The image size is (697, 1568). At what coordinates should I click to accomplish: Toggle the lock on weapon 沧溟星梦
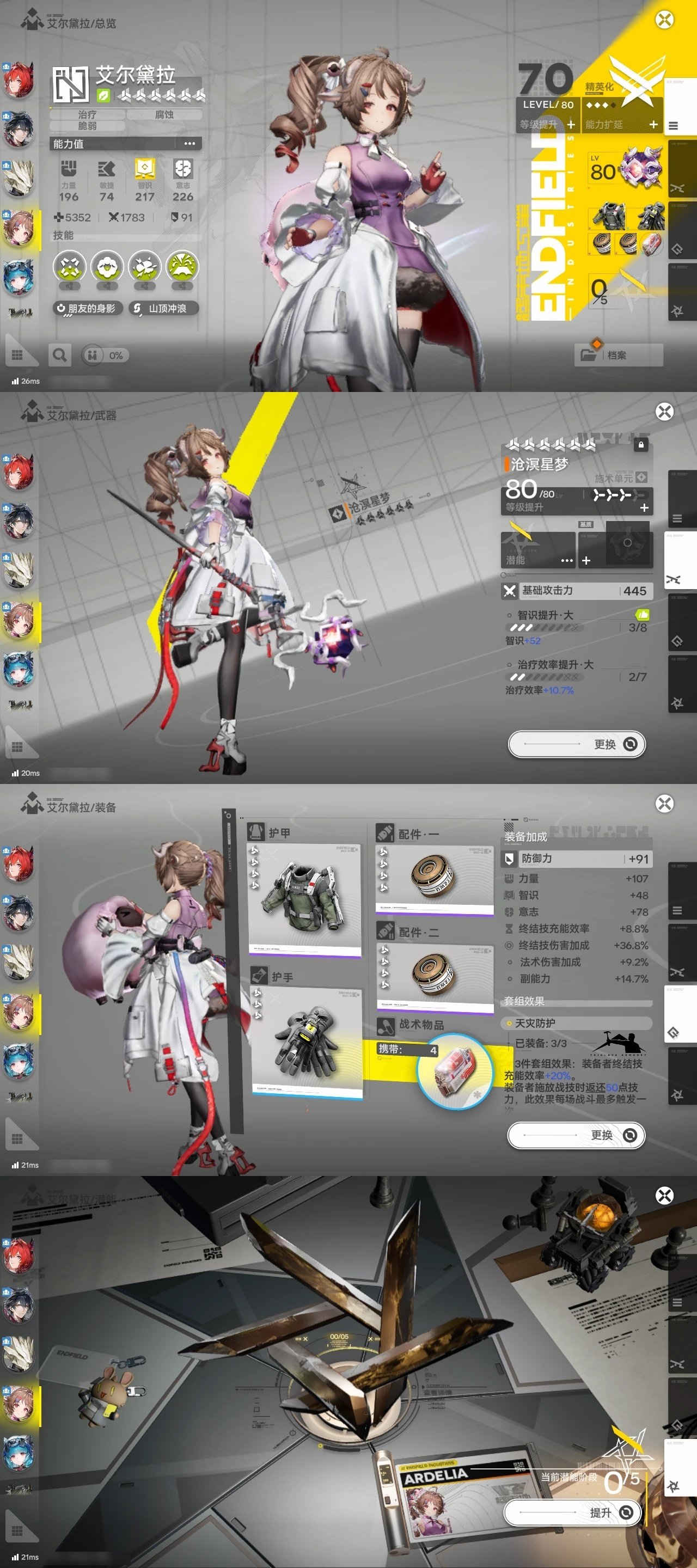point(640,445)
